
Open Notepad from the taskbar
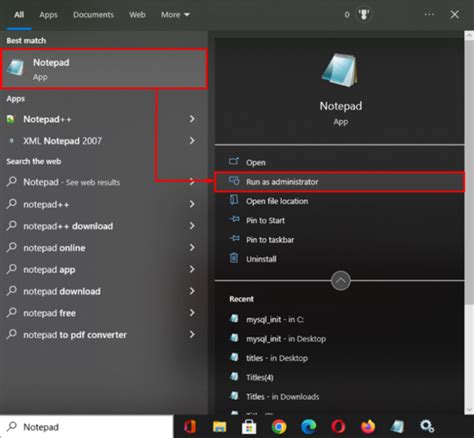[x=397, y=427]
